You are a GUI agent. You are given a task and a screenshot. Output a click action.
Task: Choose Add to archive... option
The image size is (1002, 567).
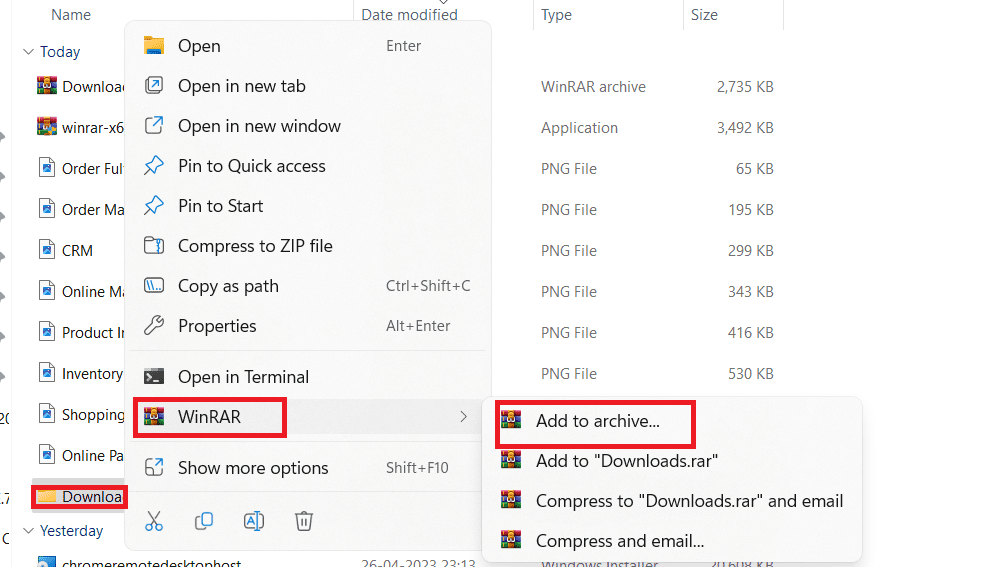pyautogui.click(x=597, y=421)
